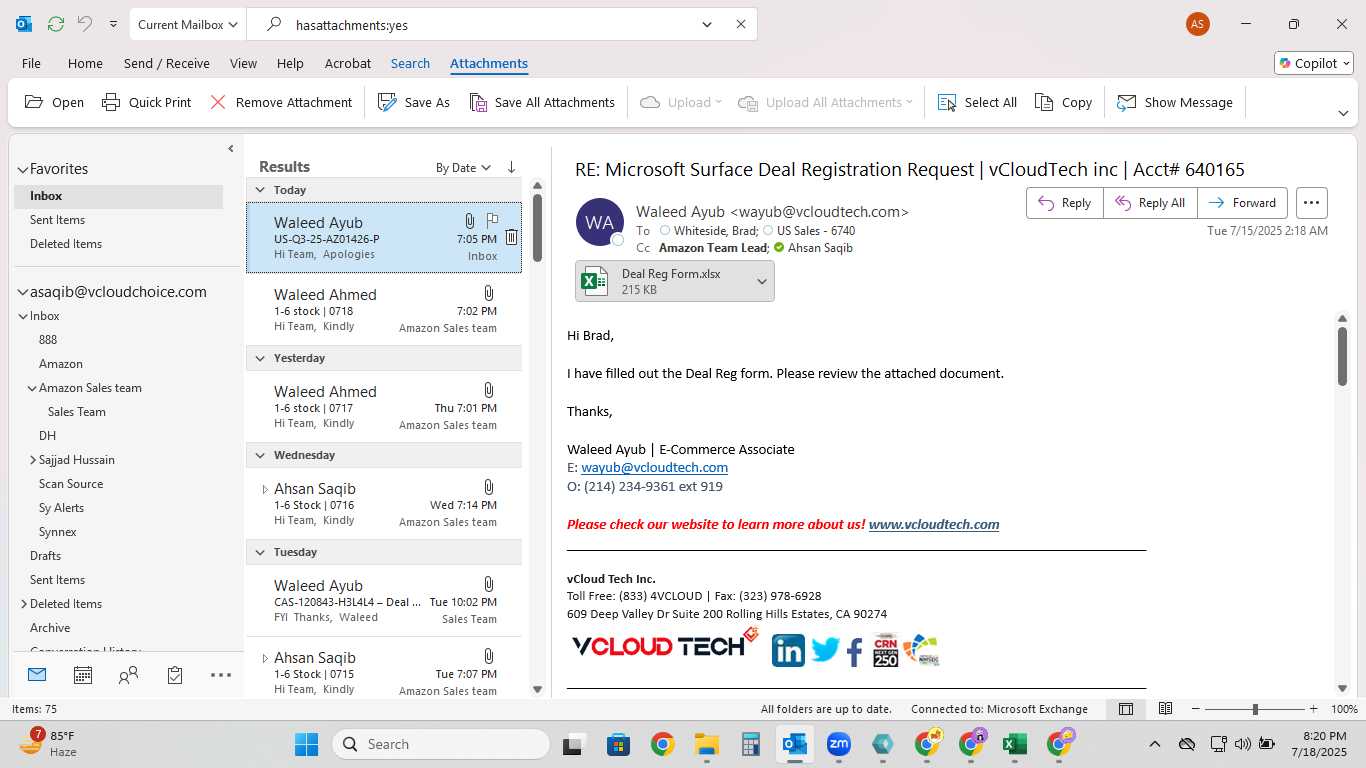This screenshot has height=768, width=1366.
Task: Switch to the Search tab
Action: tap(410, 63)
